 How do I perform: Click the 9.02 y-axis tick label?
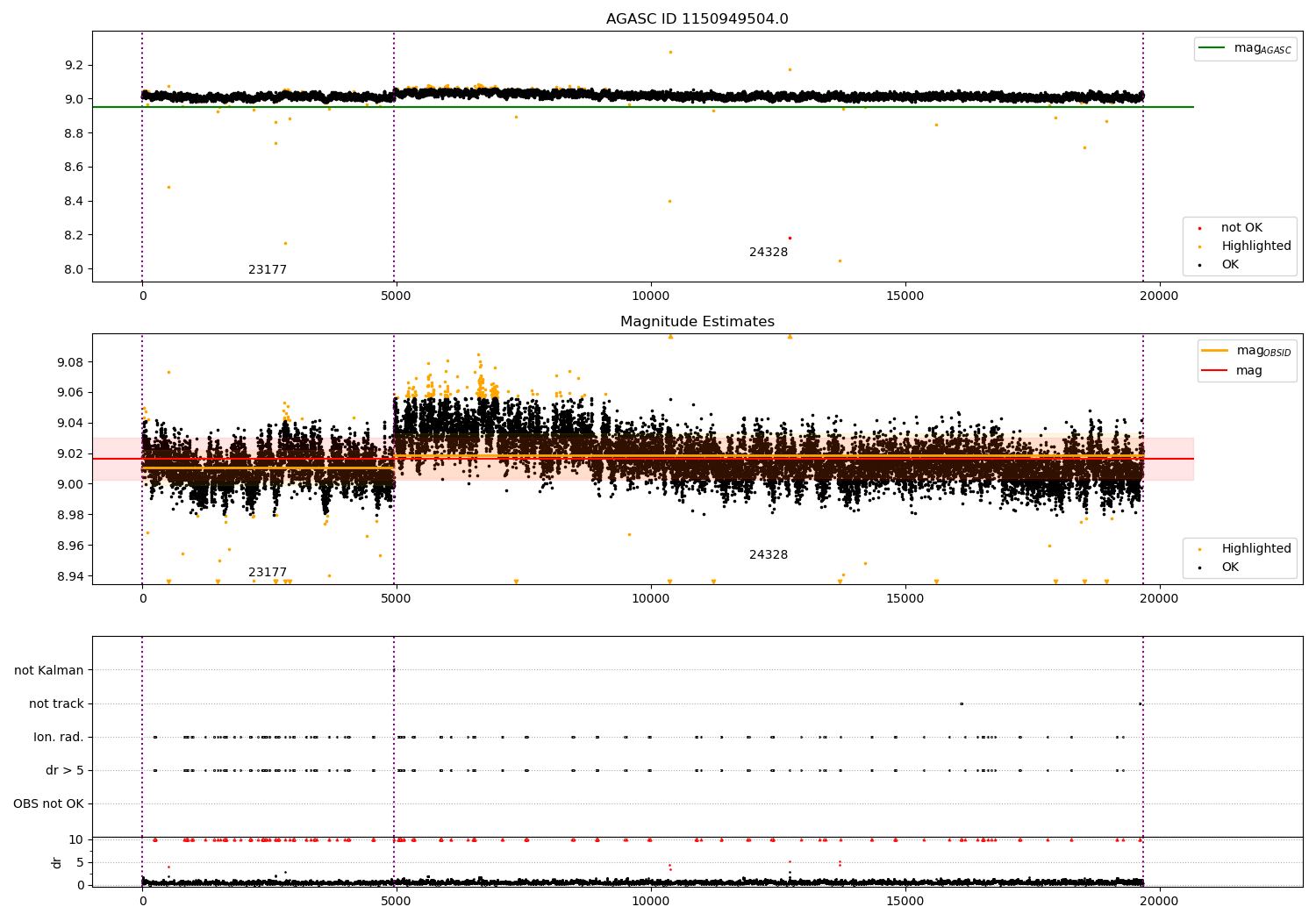tap(71, 453)
